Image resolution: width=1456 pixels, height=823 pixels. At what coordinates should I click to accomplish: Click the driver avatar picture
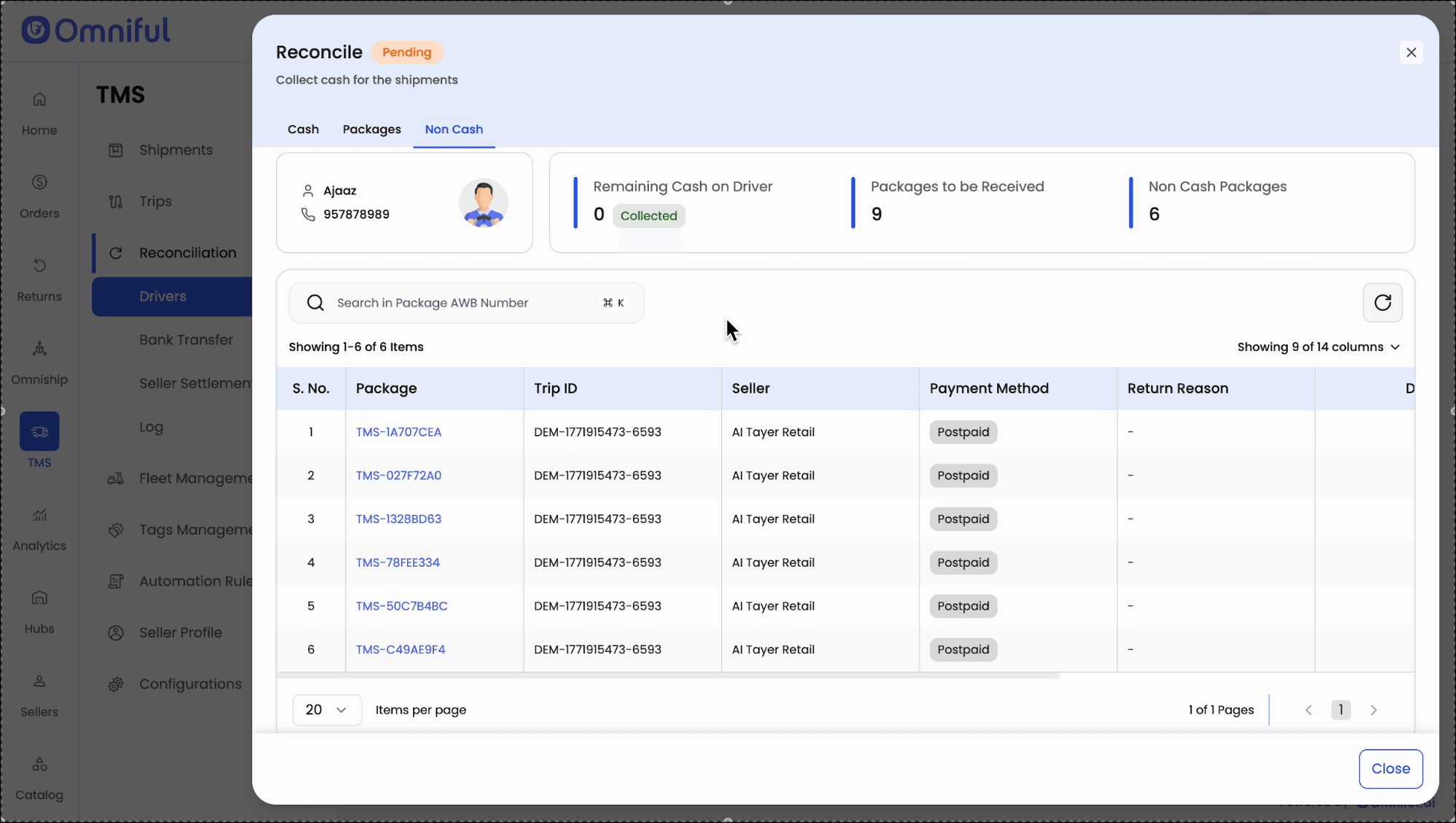tap(483, 203)
